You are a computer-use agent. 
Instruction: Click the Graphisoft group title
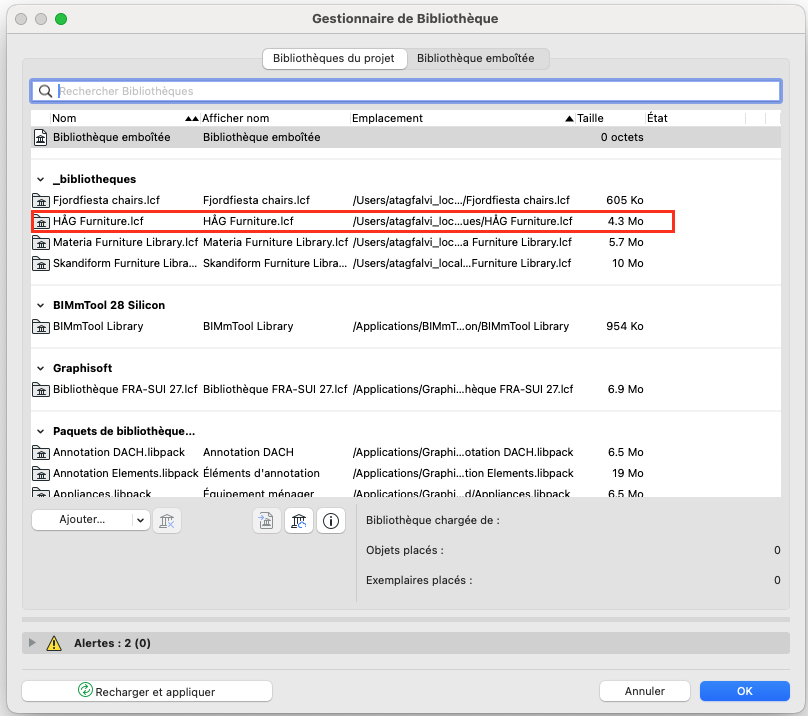click(x=82, y=368)
